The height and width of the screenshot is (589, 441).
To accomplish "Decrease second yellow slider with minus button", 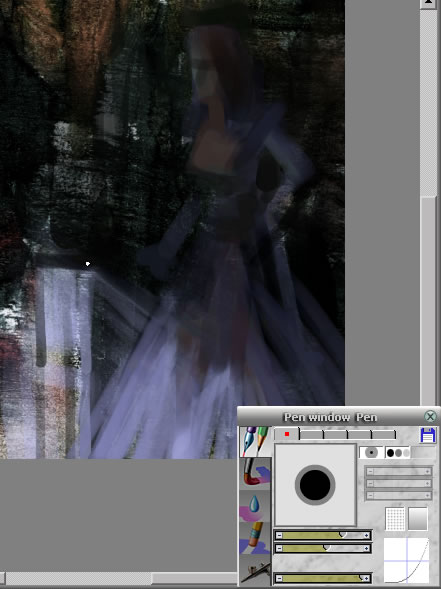I will pos(279,548).
